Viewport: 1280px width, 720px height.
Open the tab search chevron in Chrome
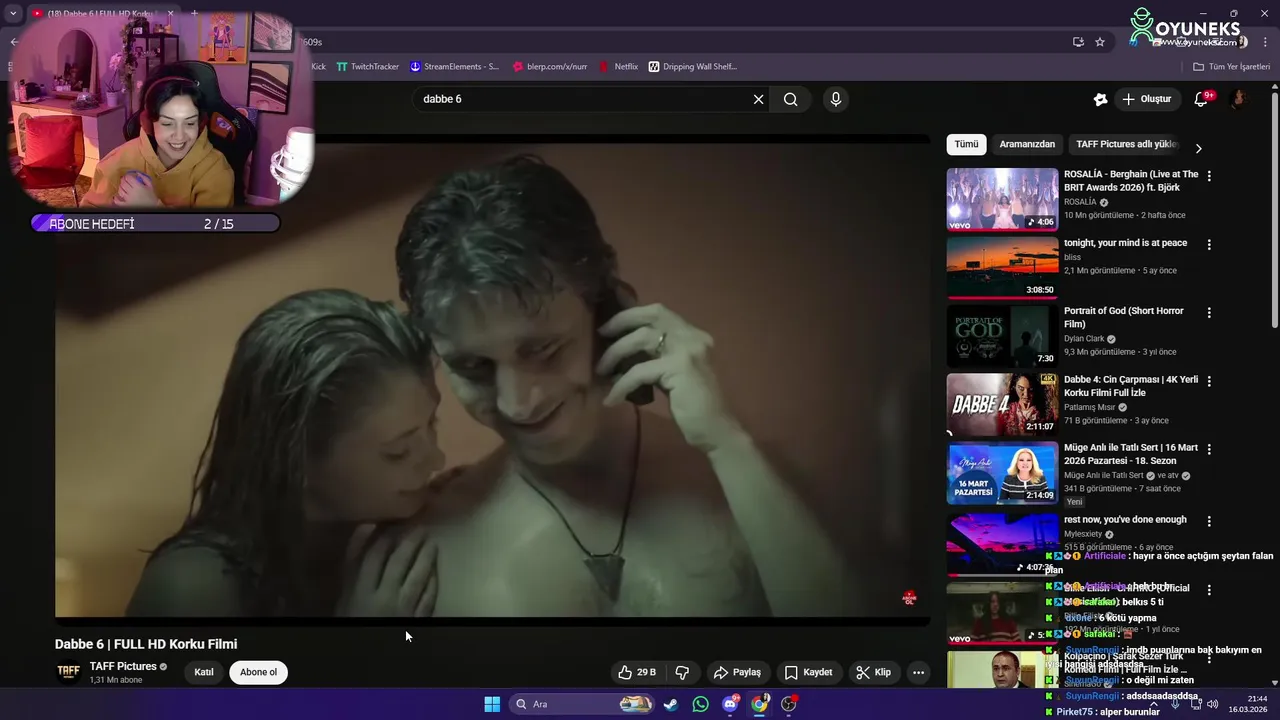click(x=13, y=13)
